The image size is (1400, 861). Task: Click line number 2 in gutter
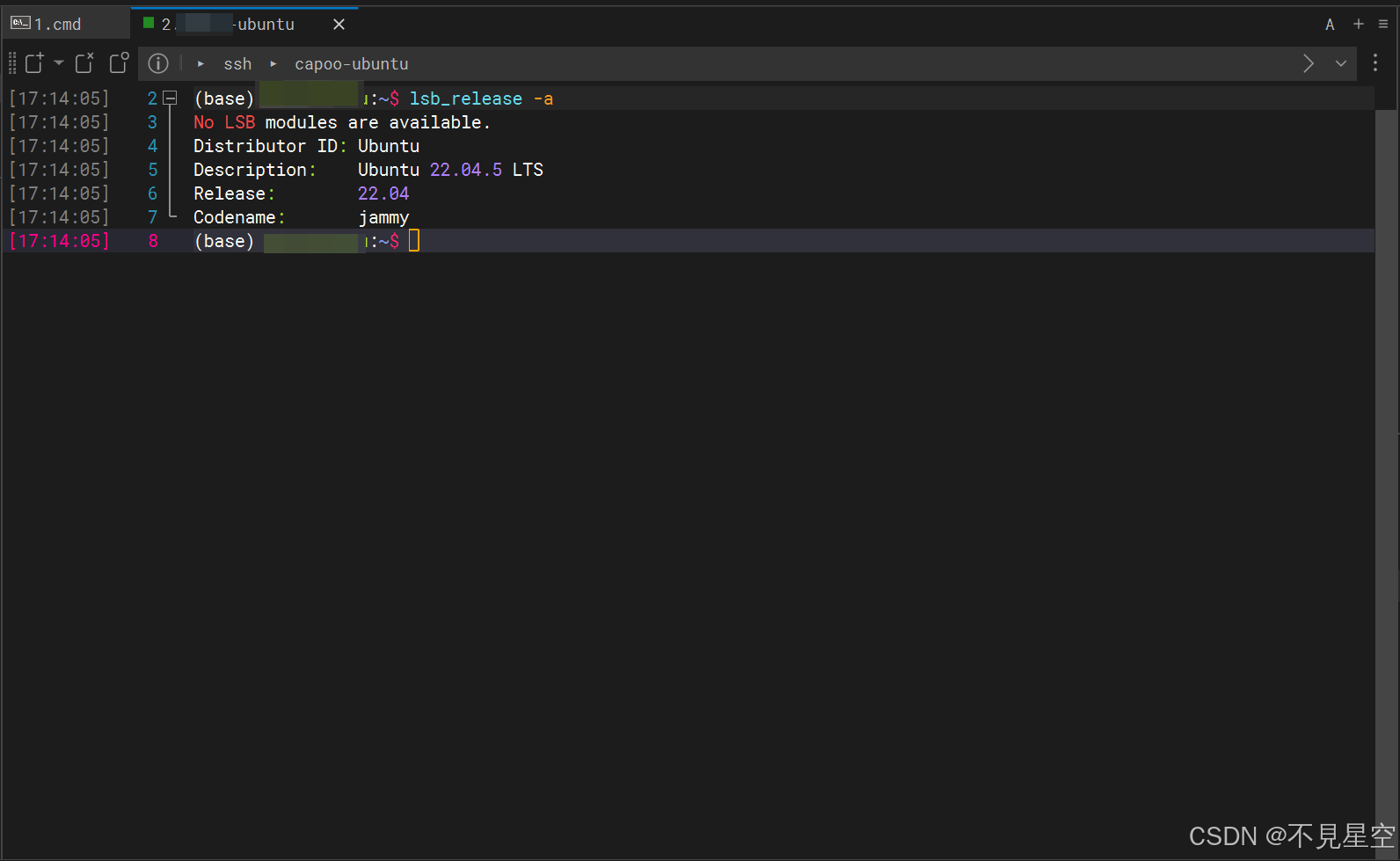pyautogui.click(x=152, y=99)
